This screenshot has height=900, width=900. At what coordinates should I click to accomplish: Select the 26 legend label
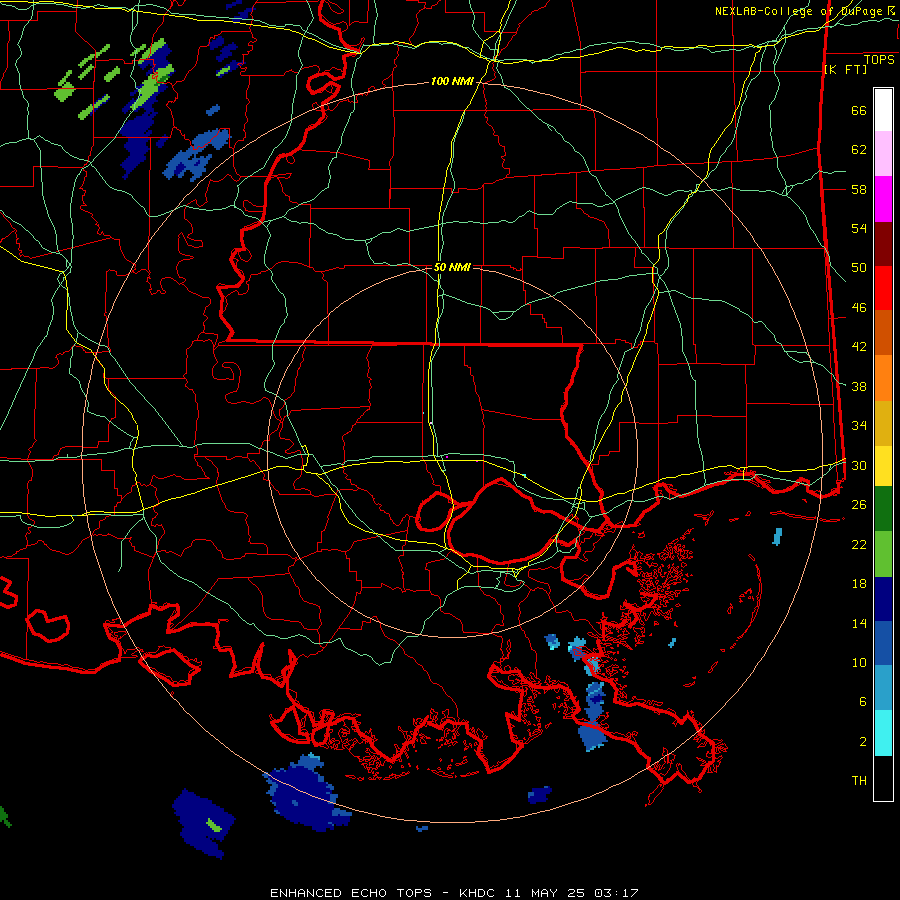(x=859, y=505)
